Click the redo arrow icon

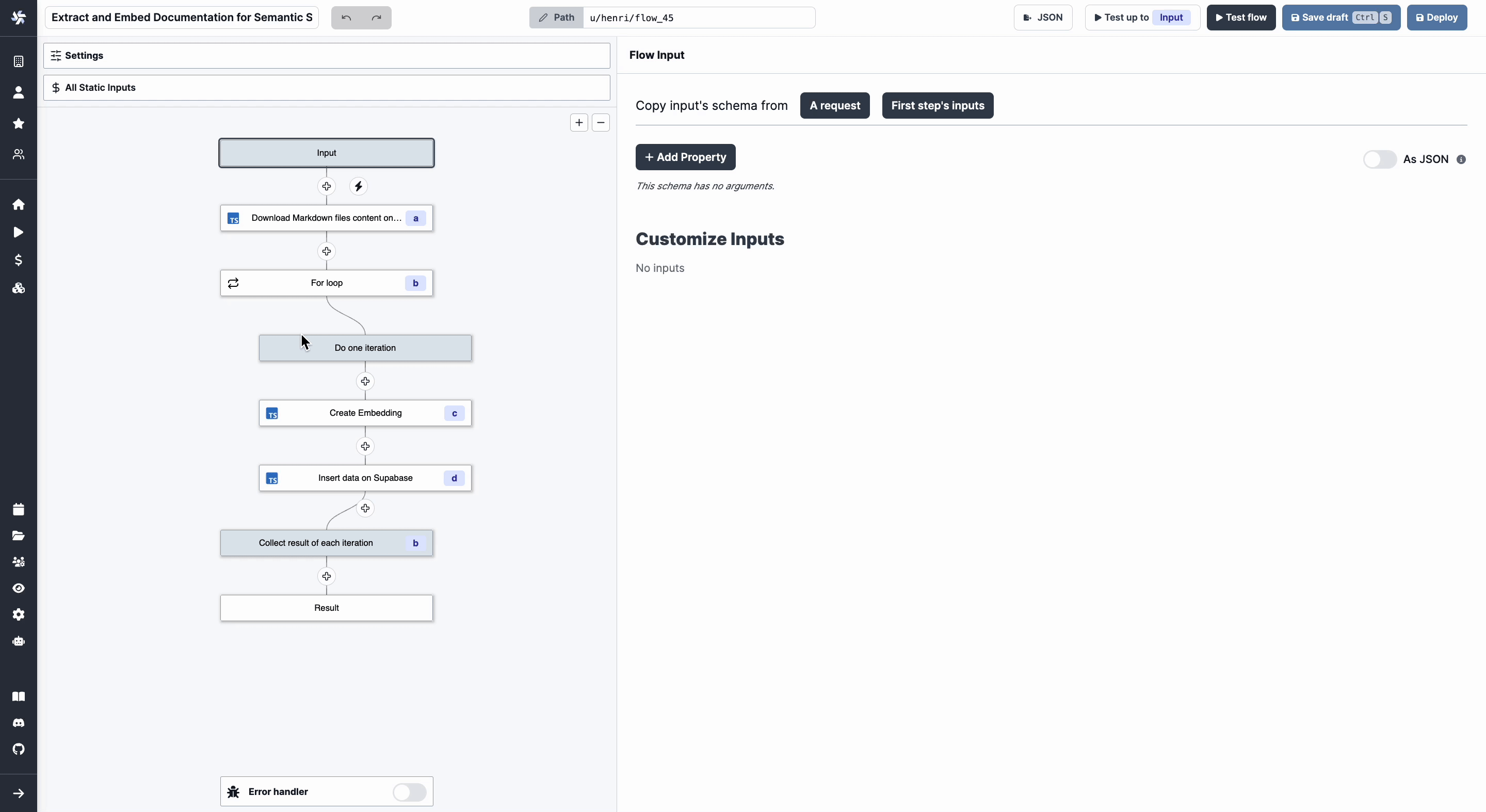[376, 17]
